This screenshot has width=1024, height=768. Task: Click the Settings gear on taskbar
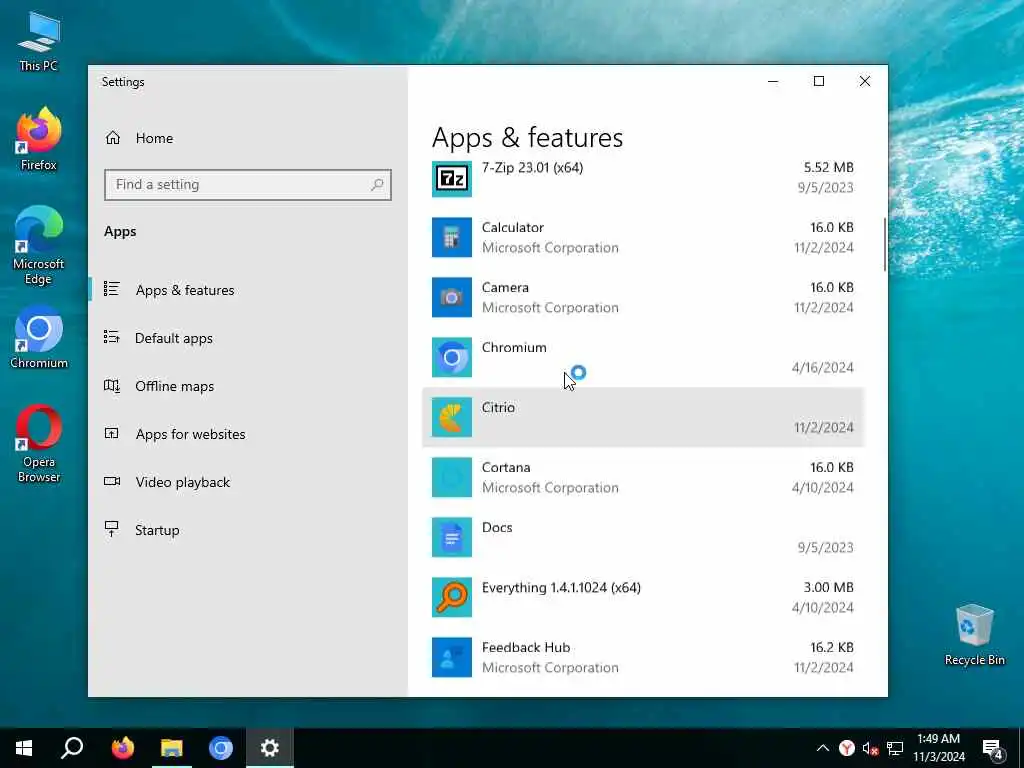coord(270,748)
